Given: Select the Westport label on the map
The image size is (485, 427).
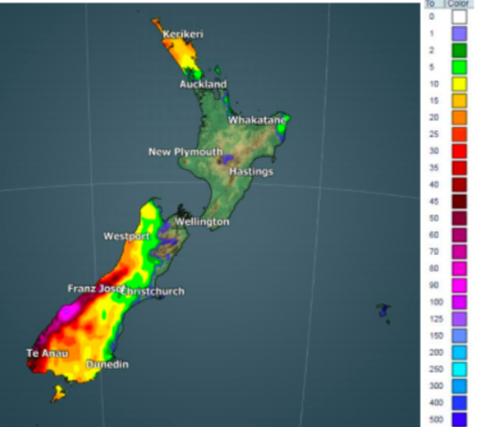Looking at the screenshot, I should [x=127, y=236].
